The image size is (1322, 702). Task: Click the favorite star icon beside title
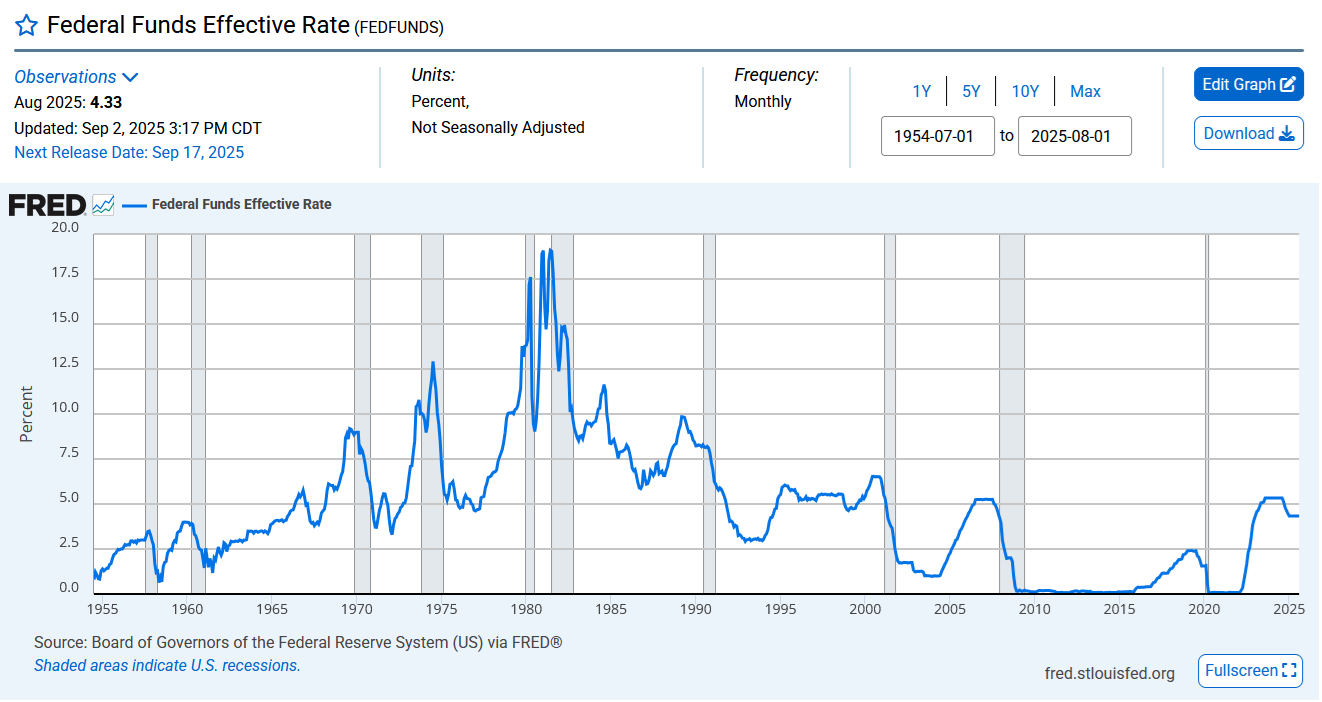click(27, 25)
